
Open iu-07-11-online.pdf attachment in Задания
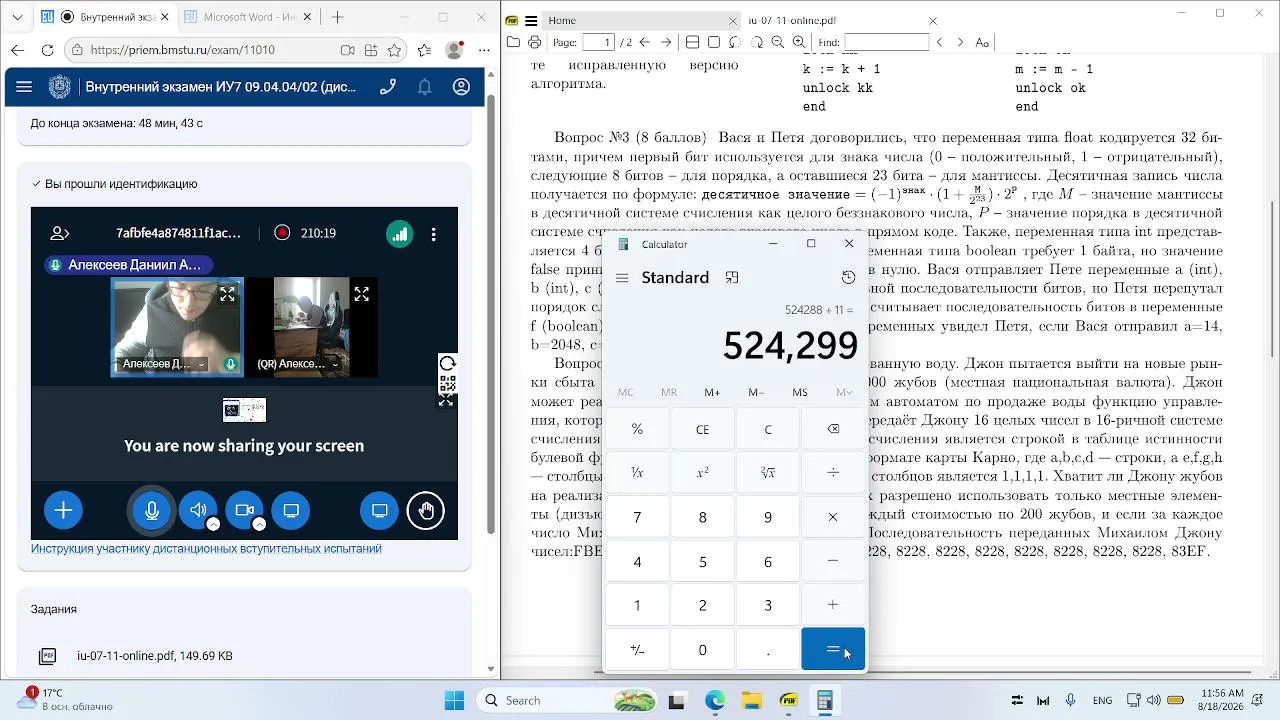coord(154,656)
